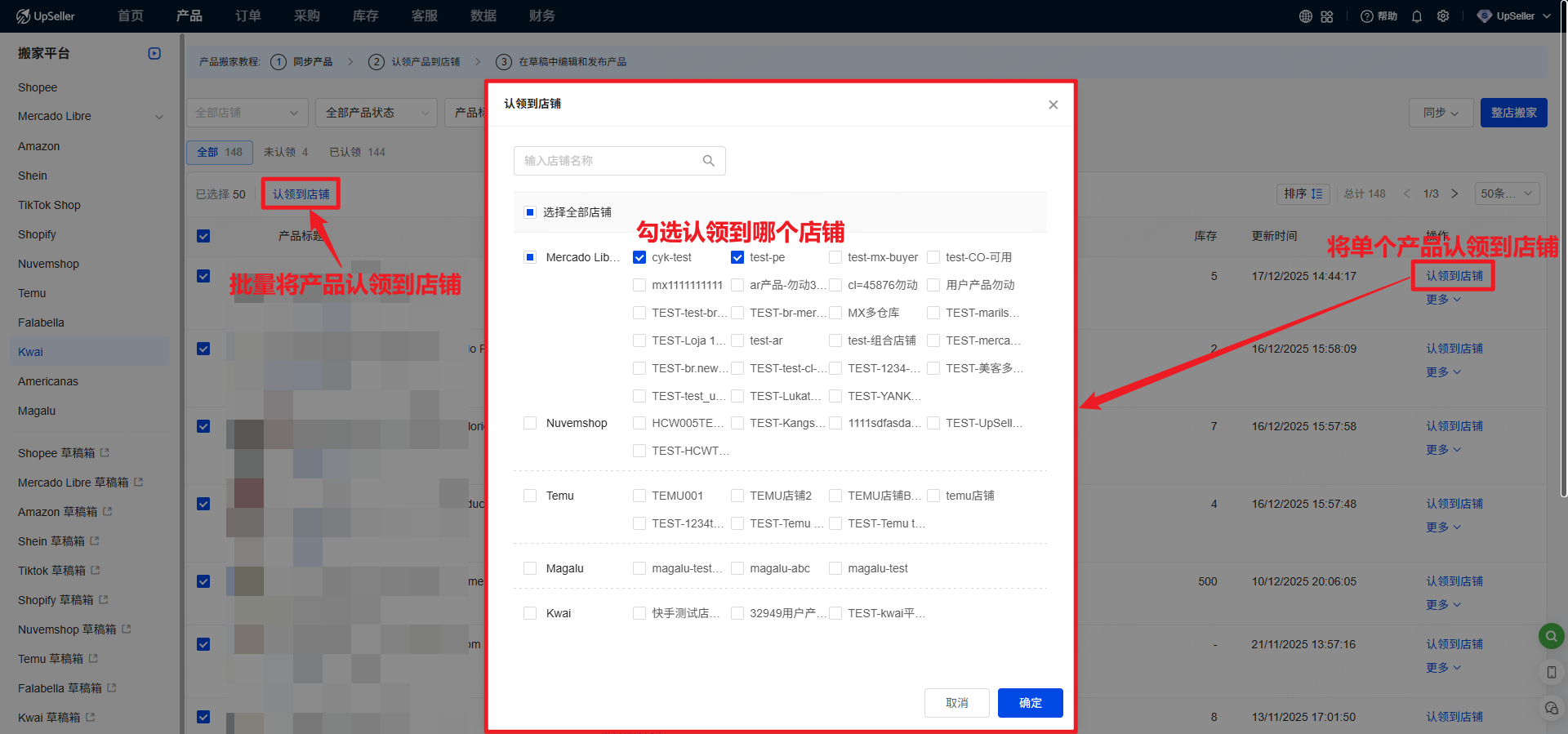Click the green search floating button
This screenshot has width=1568, height=734.
[x=1551, y=636]
